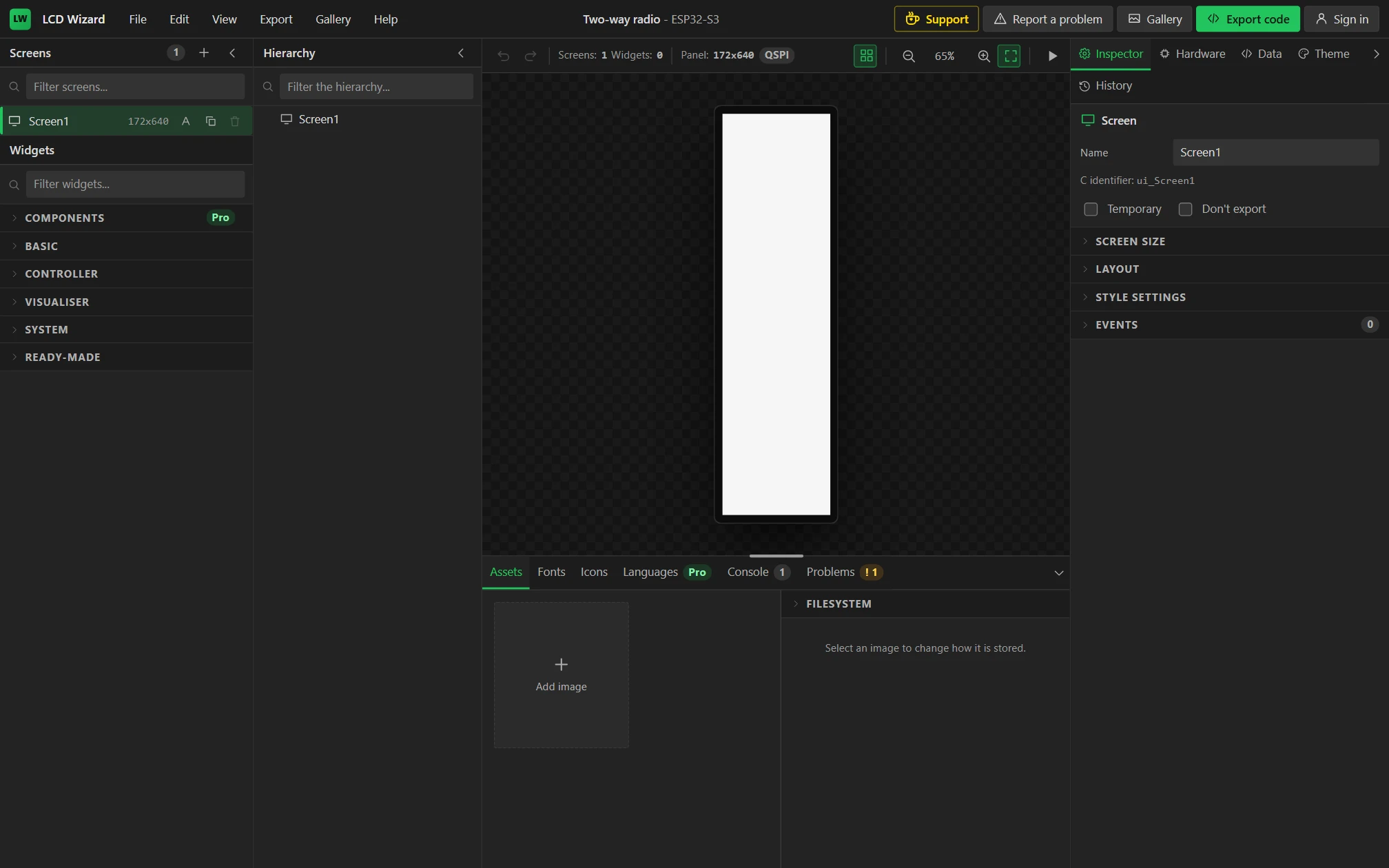This screenshot has width=1389, height=868.
Task: Enable the Temporary checkbox
Action: [x=1091, y=209]
